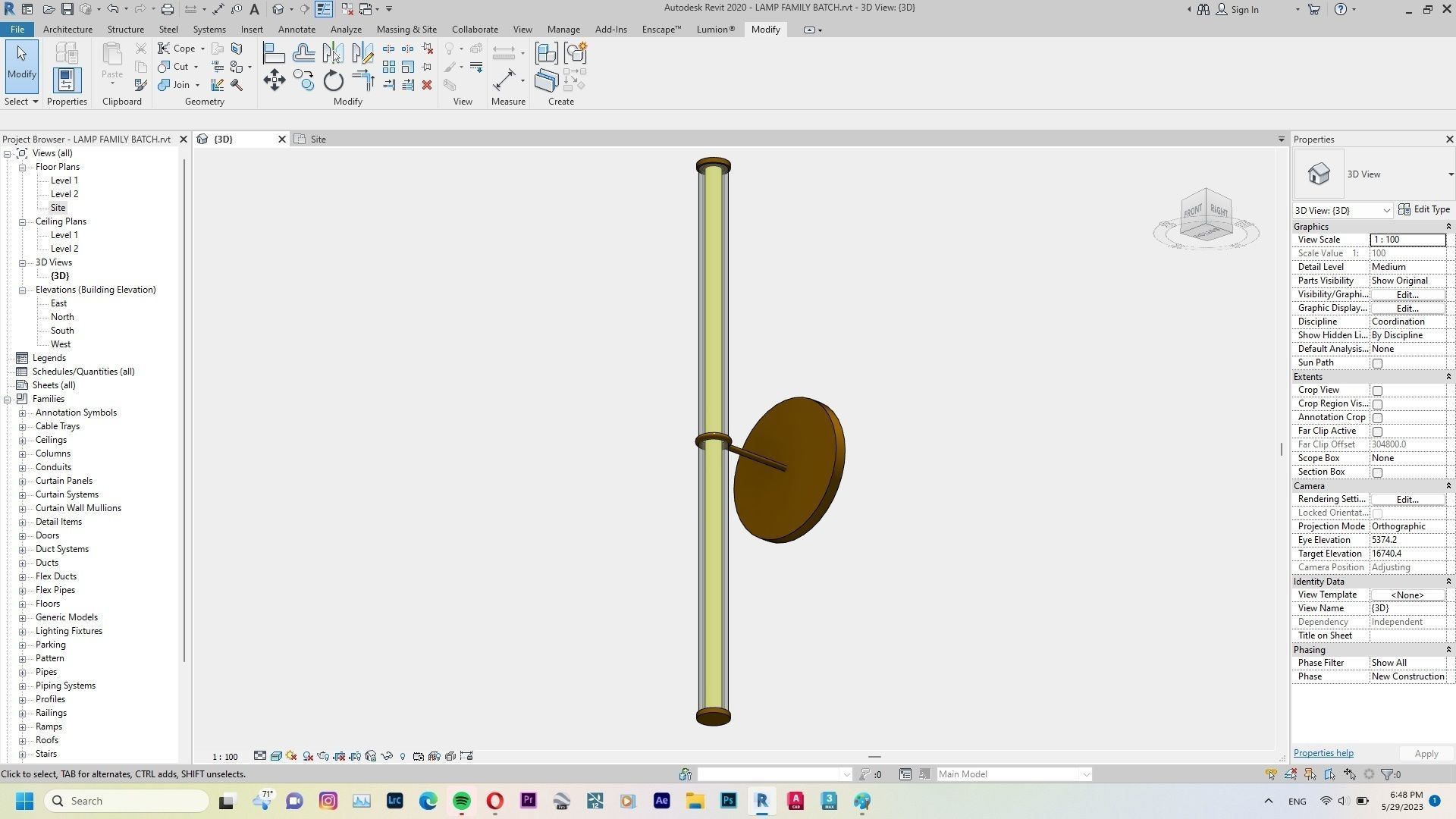Toggle the Crop Region Visible checkbox
This screenshot has width=1456, height=819.
point(1377,404)
